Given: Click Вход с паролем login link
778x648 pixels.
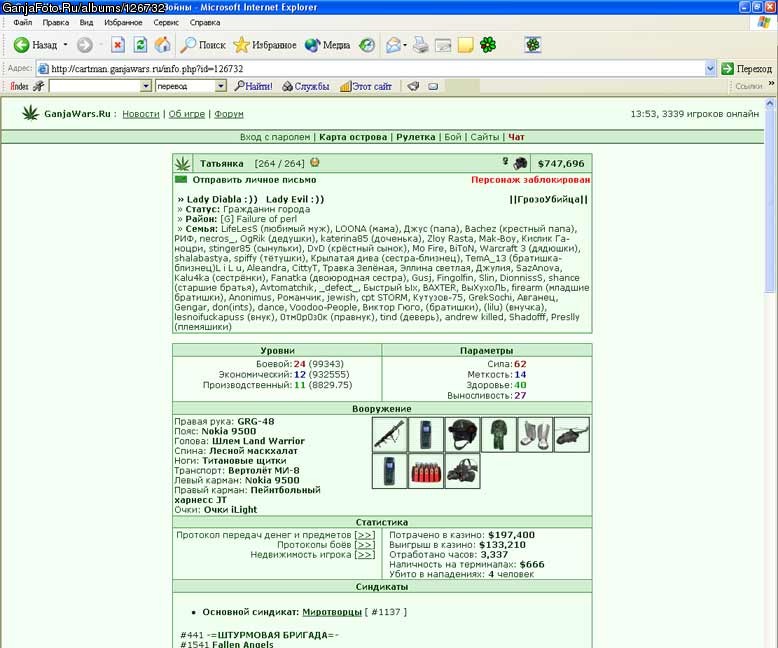Looking at the screenshot, I should click(x=275, y=137).
